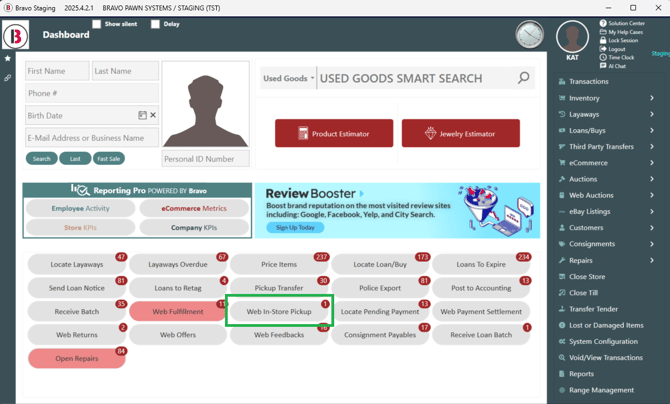Viewport: 670px width, 404px height.
Task: Click the Close Store icon
Action: tap(562, 277)
